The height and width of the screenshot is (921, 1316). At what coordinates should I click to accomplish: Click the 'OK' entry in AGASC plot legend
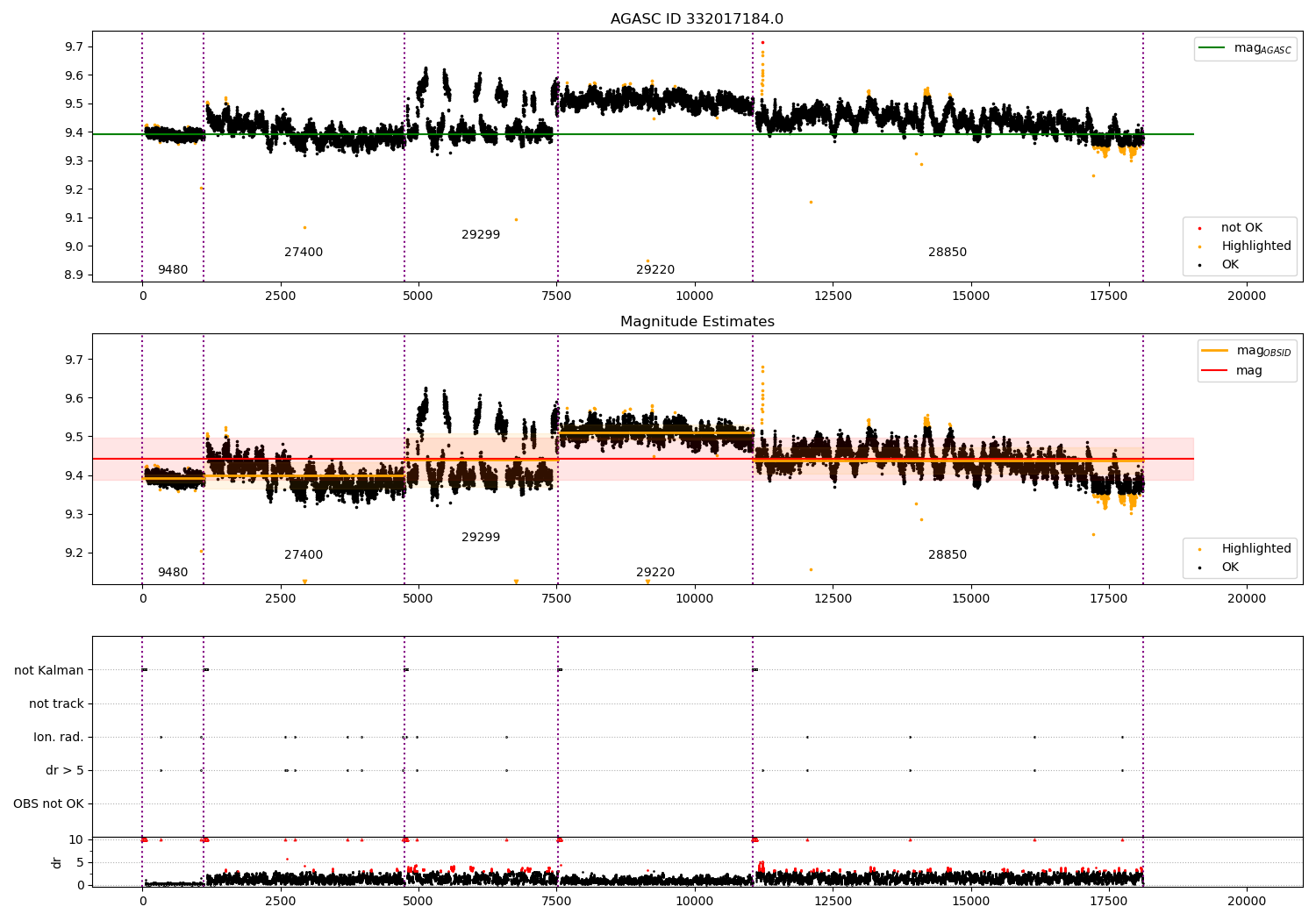(x=1219, y=265)
